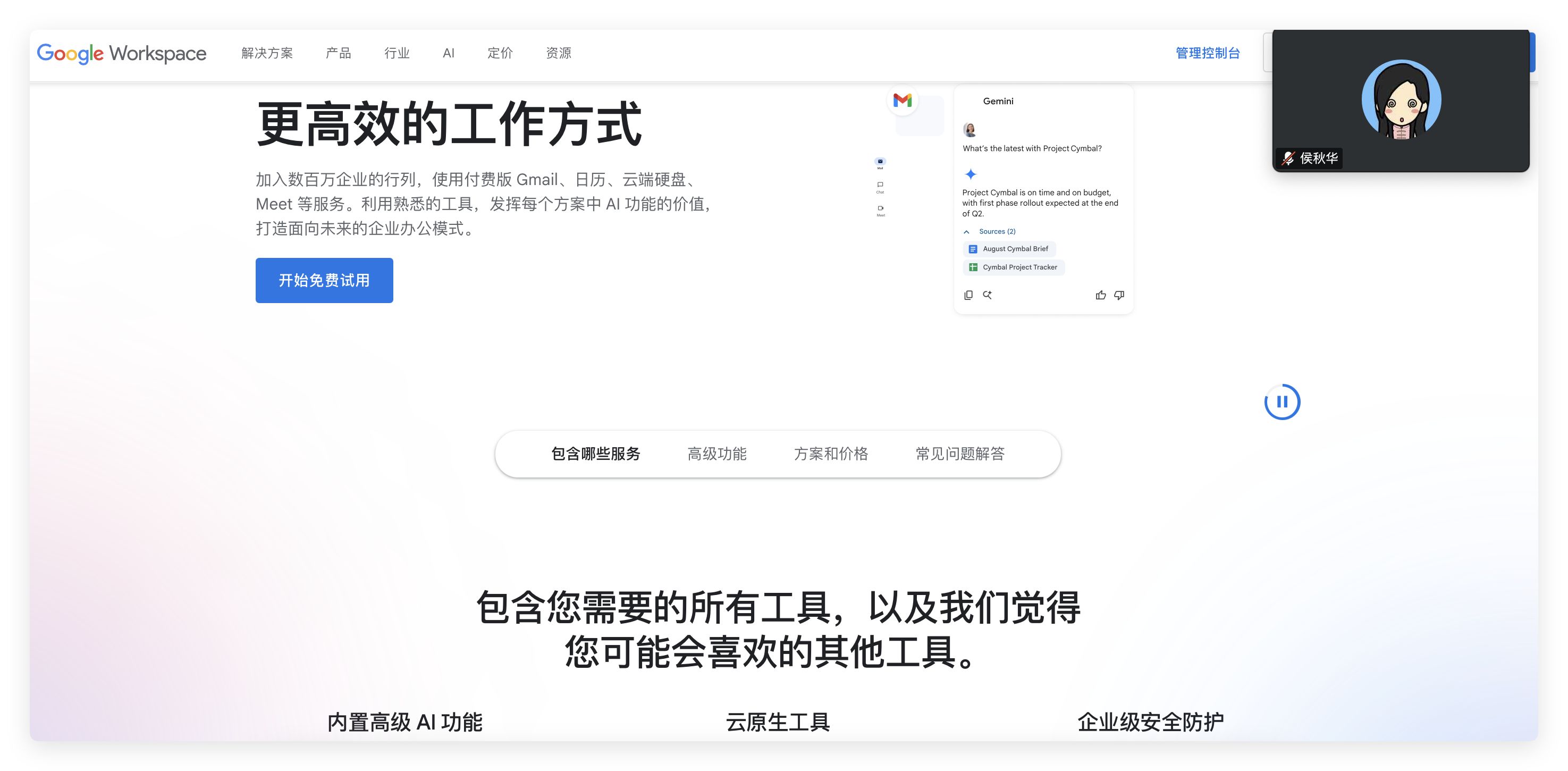Click the Chat icon in sidebar
The width and height of the screenshot is (1568, 771).
[x=880, y=185]
